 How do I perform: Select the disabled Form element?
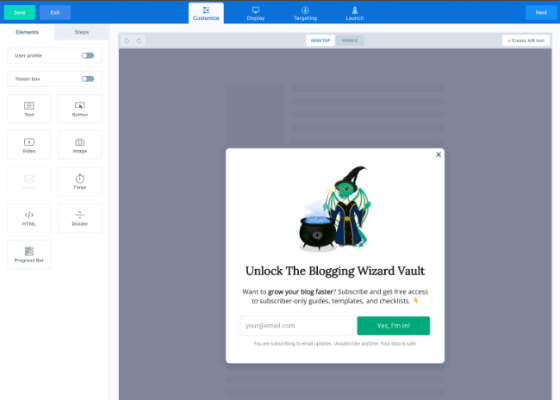click(29, 182)
